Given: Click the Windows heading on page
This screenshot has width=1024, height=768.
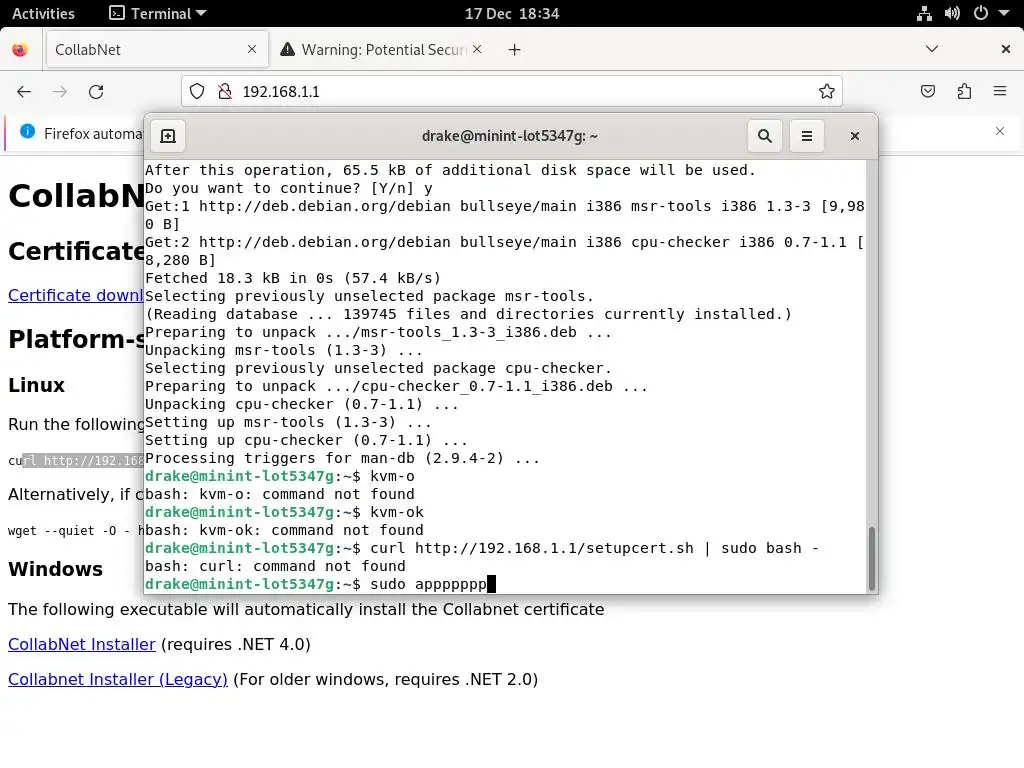Looking at the screenshot, I should (56, 569).
